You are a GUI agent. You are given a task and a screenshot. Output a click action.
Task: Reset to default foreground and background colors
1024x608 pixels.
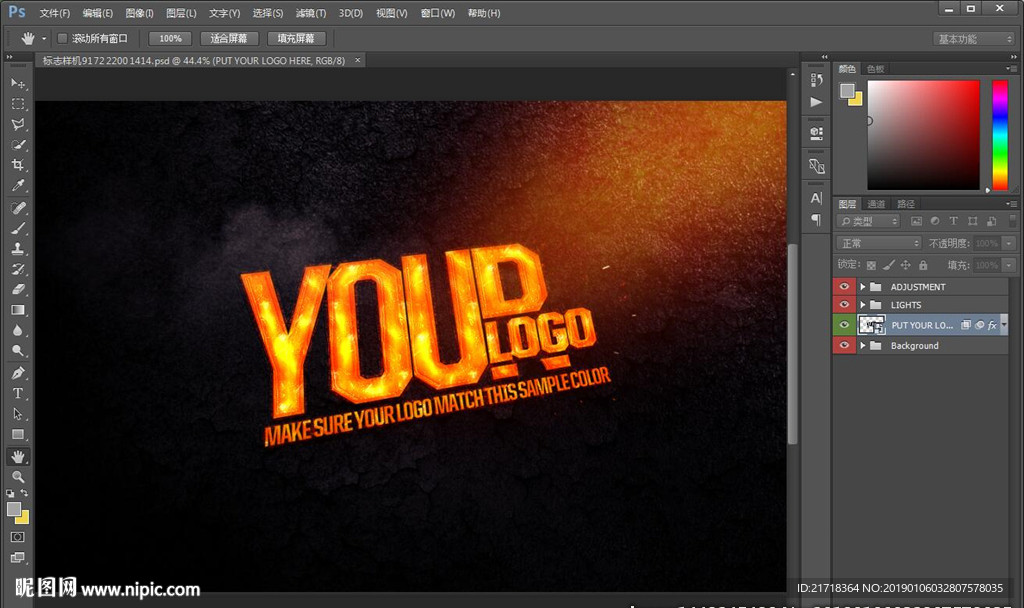(x=10, y=493)
